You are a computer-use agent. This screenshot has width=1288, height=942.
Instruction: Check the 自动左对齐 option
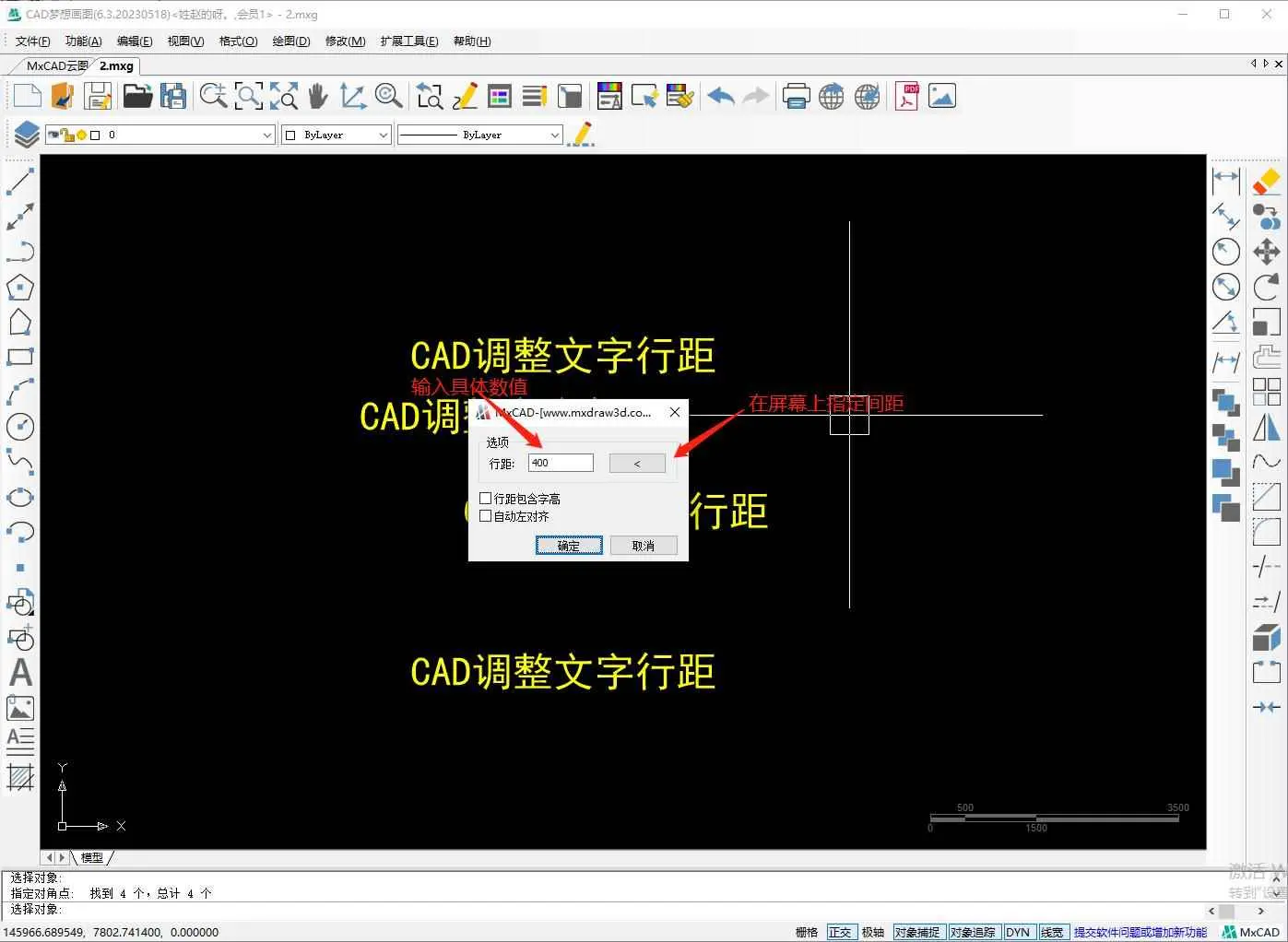tap(486, 516)
